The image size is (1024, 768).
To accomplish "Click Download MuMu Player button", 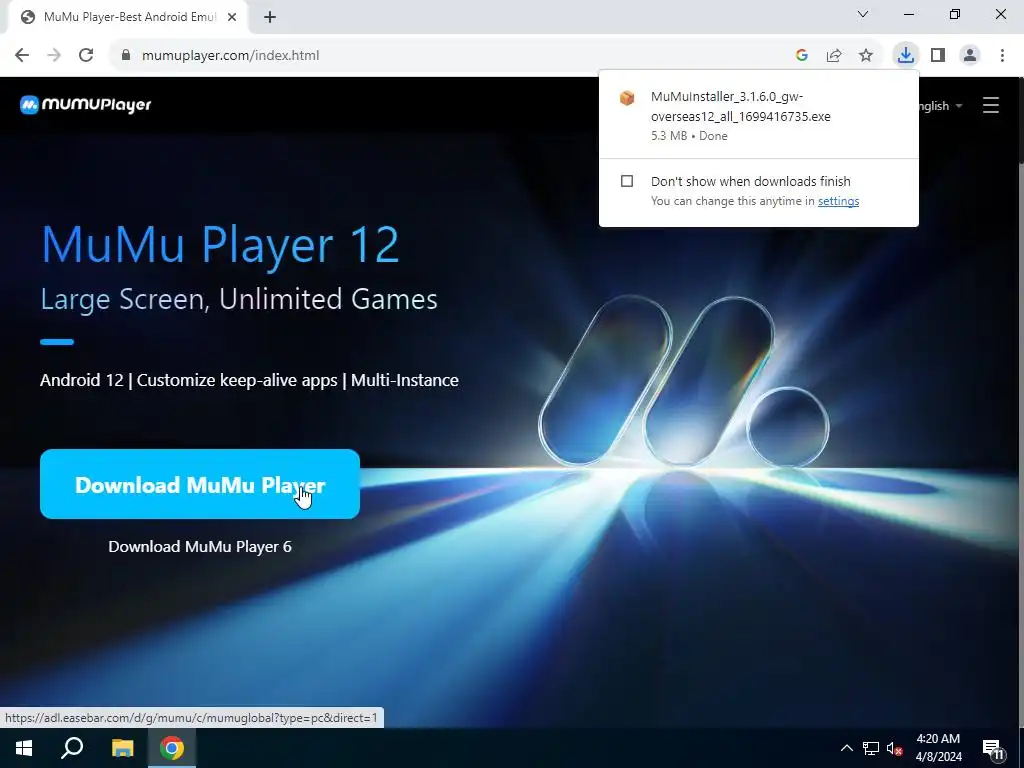I will 200,484.
